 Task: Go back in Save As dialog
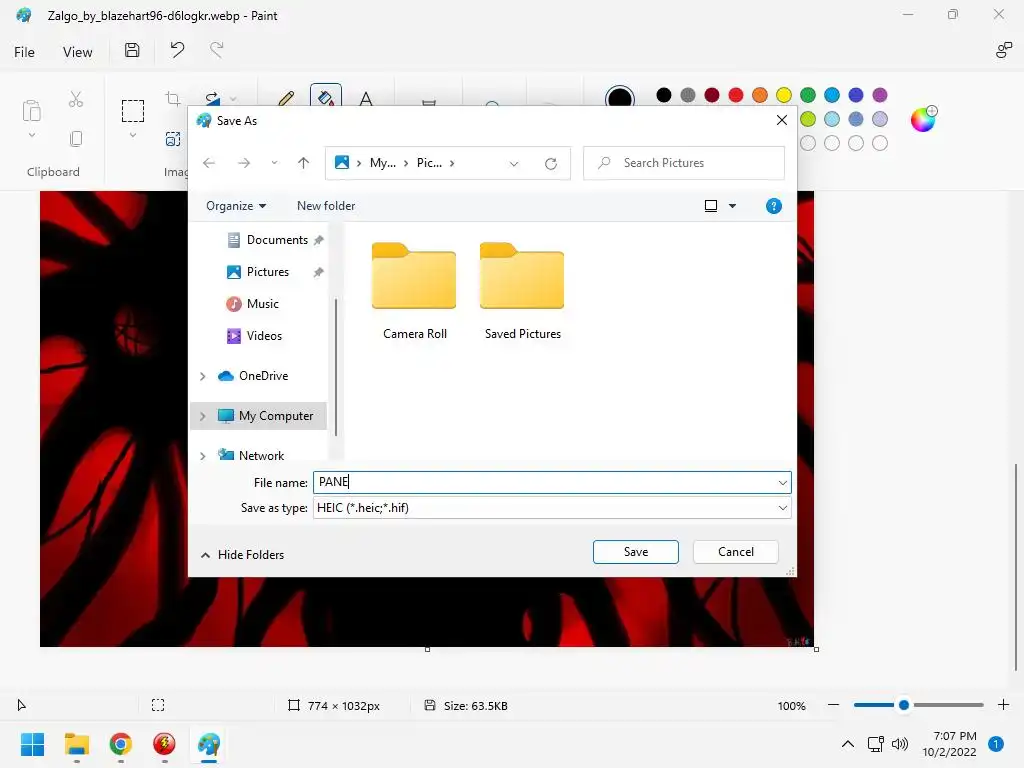coord(209,163)
